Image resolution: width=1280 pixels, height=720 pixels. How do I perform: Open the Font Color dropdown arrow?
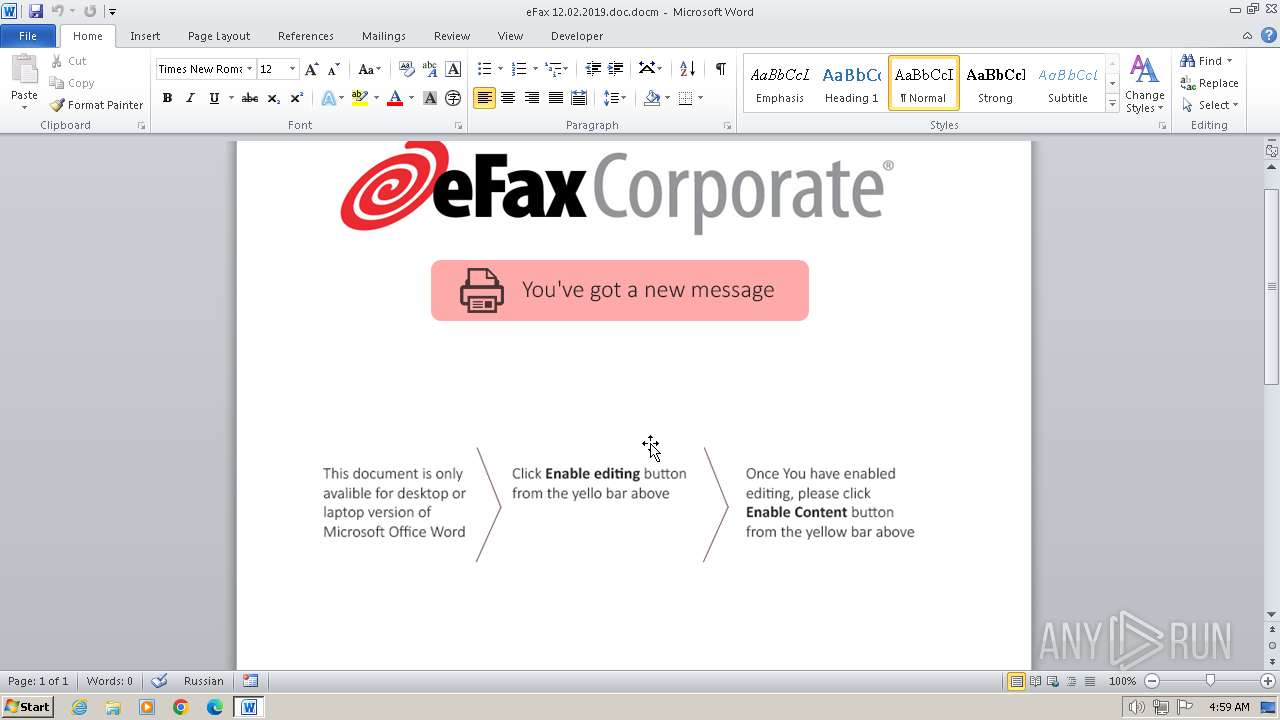click(411, 98)
